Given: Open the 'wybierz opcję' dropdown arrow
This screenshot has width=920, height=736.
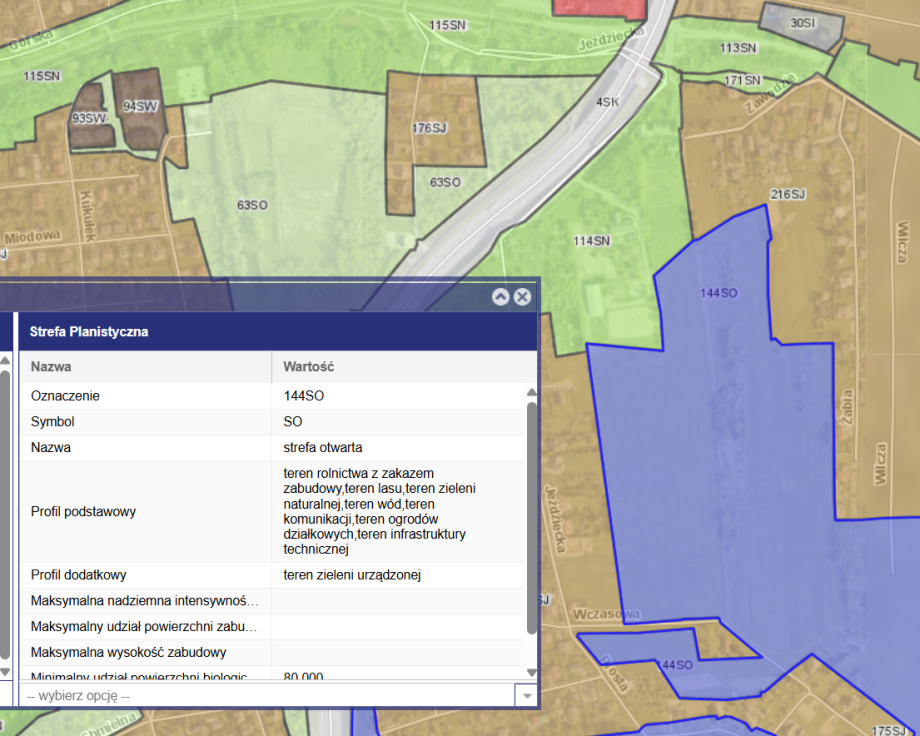Looking at the screenshot, I should 526,696.
